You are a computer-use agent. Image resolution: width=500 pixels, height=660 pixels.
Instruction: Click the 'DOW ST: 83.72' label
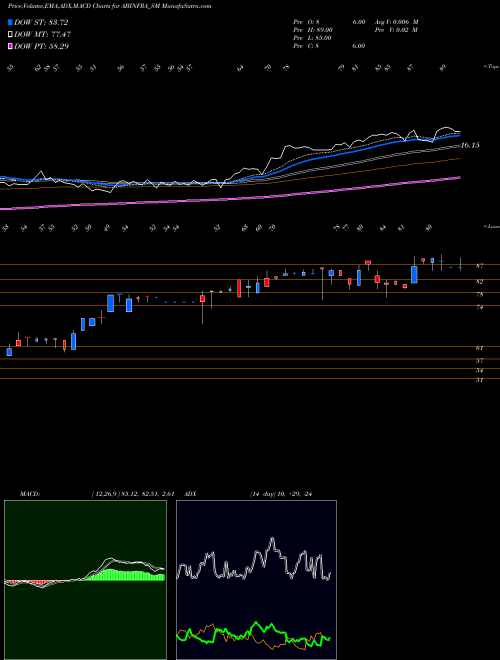(41, 22)
